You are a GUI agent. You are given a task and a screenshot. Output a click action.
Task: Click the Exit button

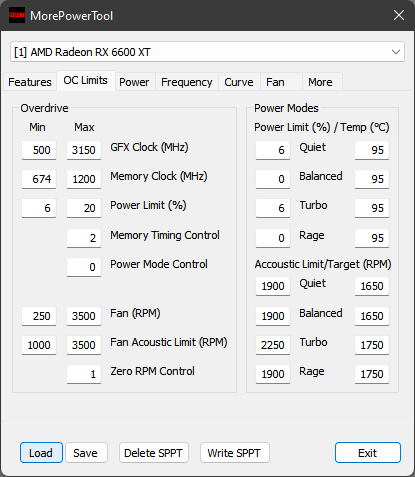[x=368, y=453]
